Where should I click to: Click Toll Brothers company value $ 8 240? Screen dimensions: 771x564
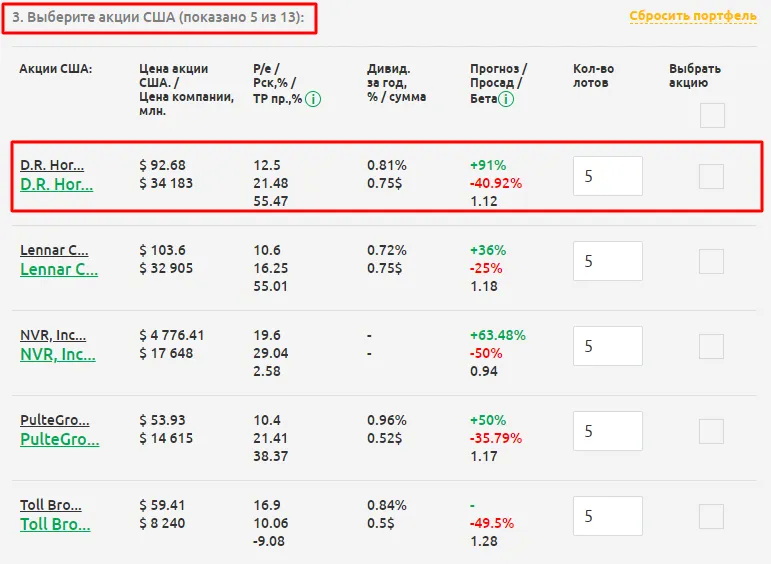[162, 523]
